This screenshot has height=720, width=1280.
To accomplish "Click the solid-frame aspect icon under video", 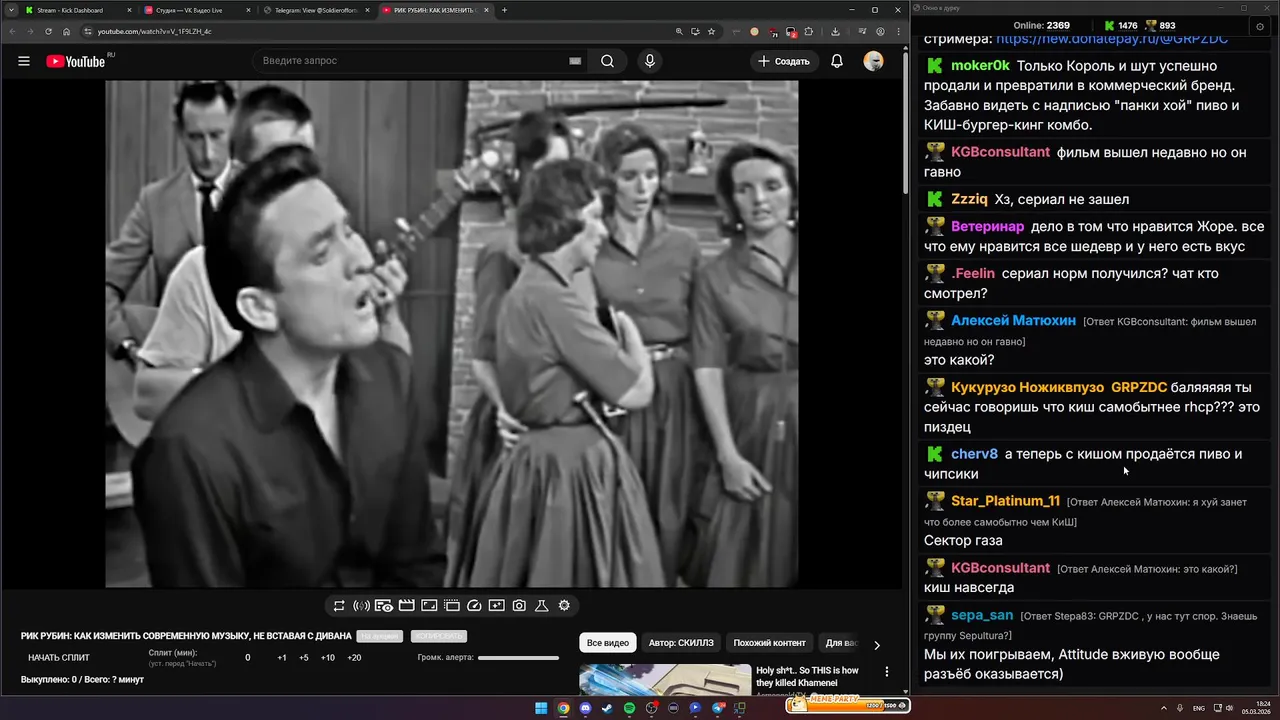I will pyautogui.click(x=429, y=605).
